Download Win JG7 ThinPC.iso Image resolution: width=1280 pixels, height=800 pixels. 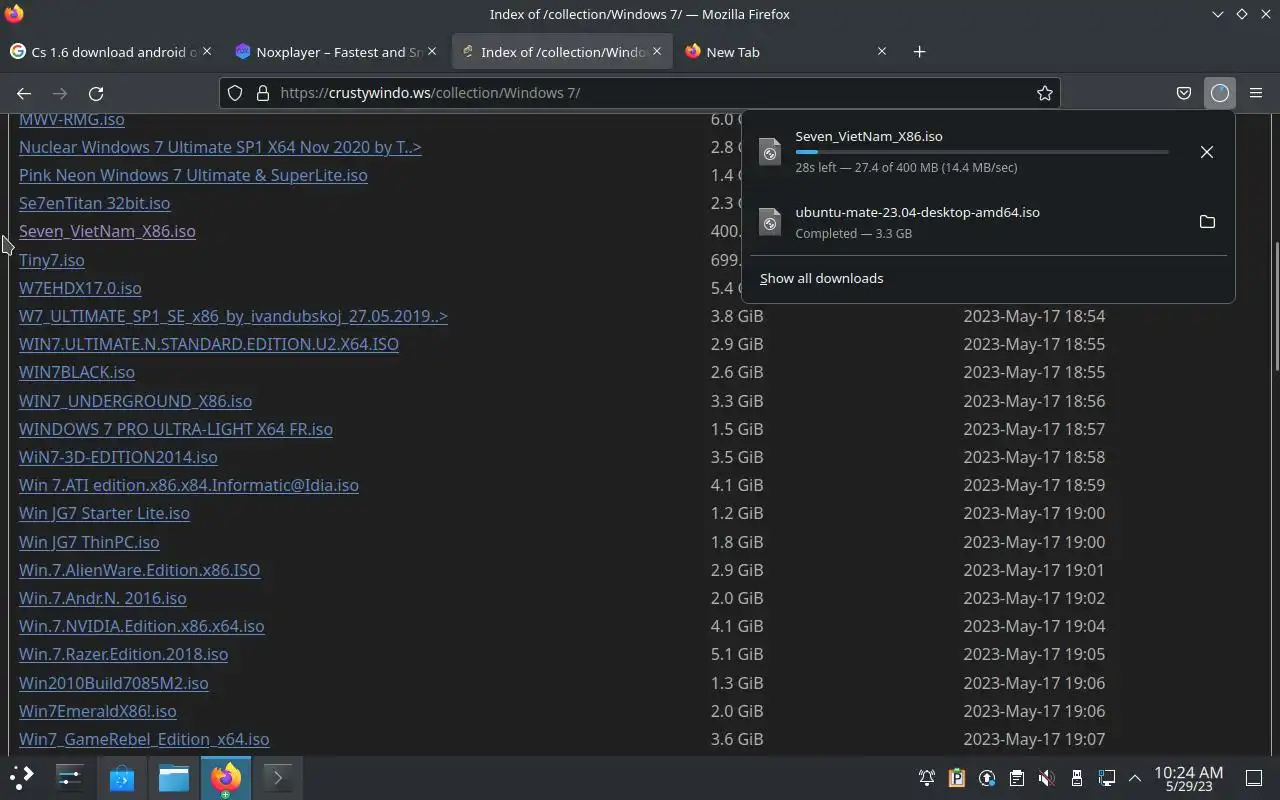click(89, 542)
